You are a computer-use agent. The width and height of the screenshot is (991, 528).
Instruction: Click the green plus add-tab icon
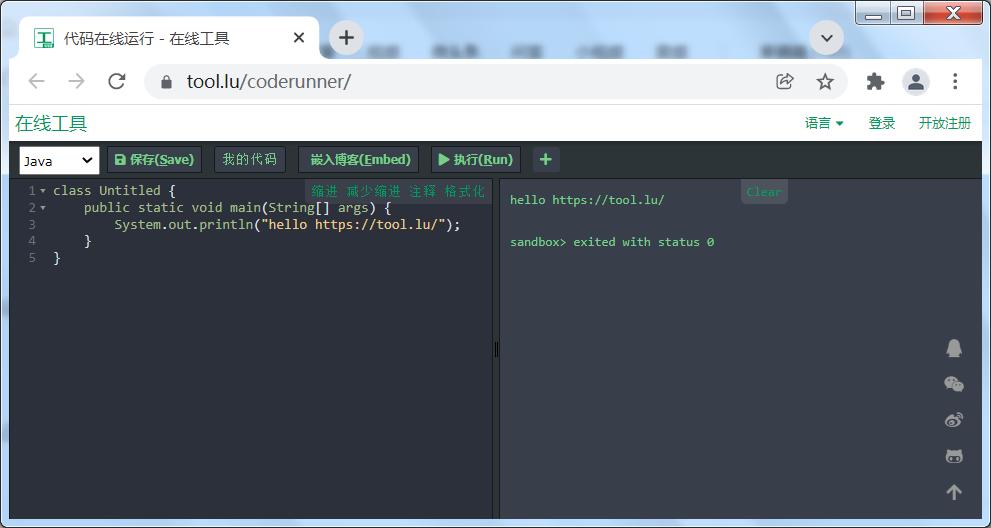coord(546,159)
